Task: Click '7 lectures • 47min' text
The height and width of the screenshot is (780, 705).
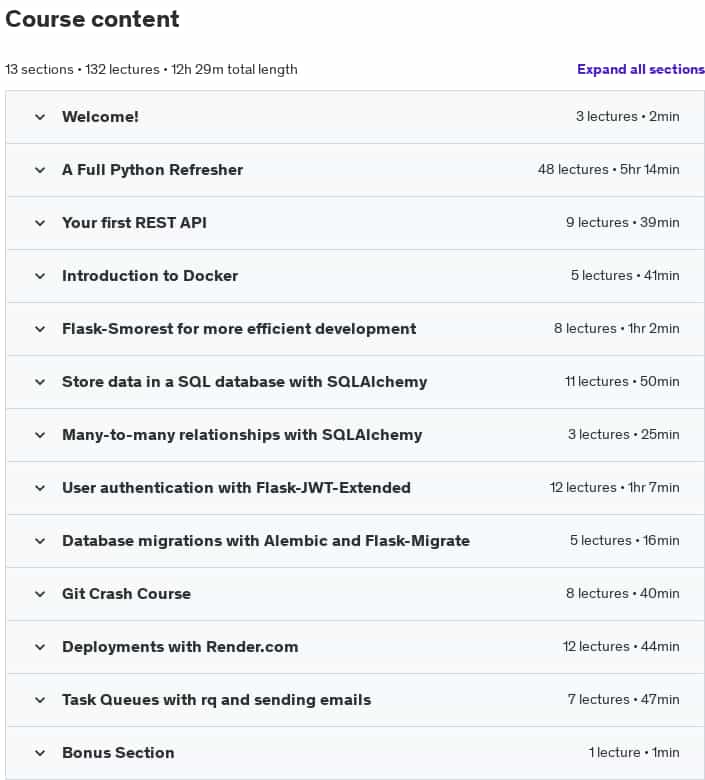Action: click(623, 699)
